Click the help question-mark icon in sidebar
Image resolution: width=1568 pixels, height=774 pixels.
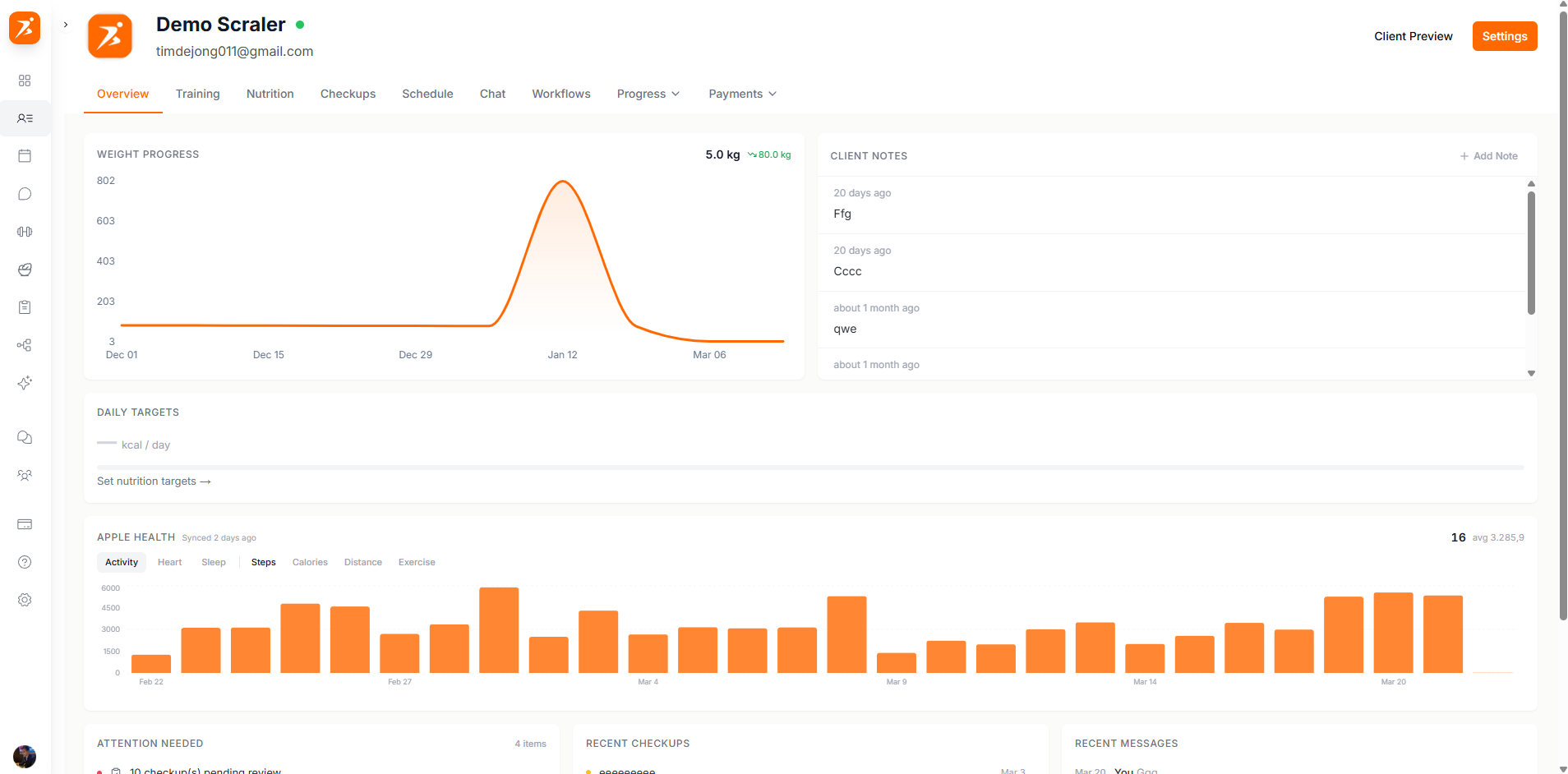[25, 562]
